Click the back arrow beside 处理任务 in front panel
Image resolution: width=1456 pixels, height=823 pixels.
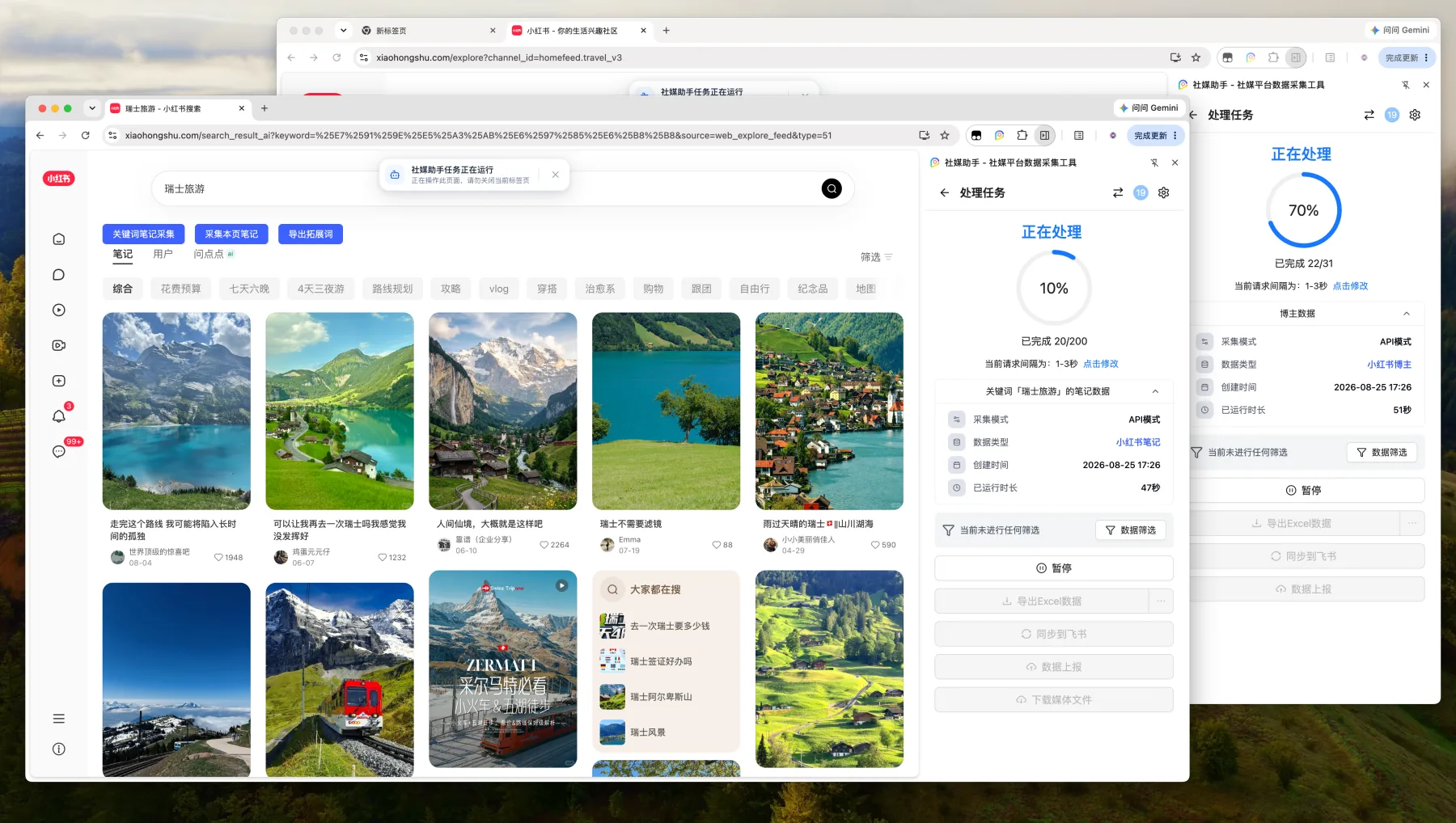point(944,193)
